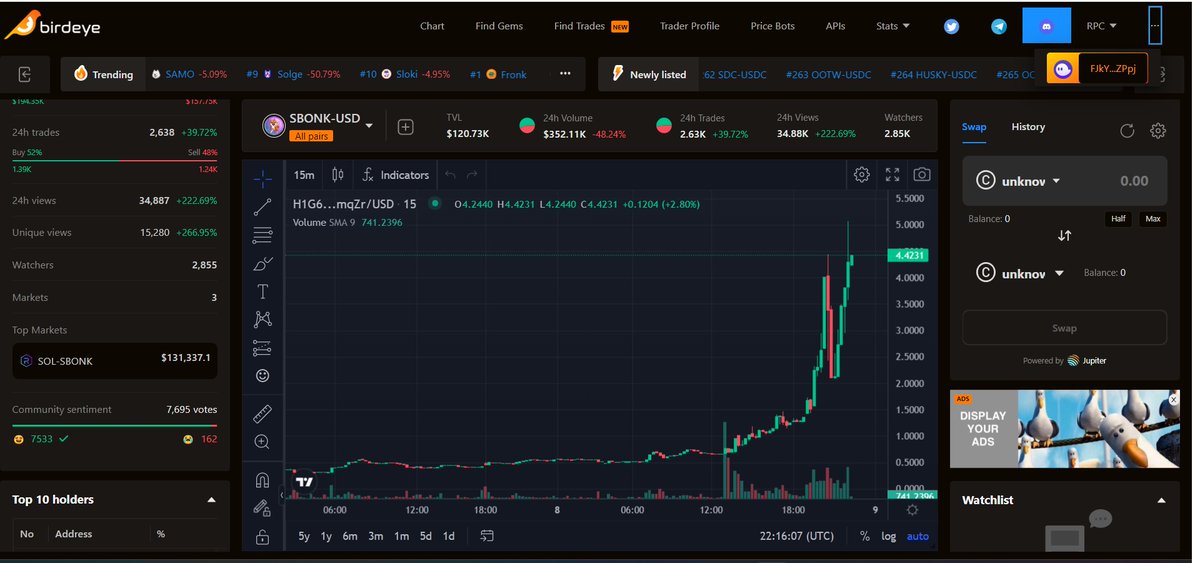Take a chart snapshot with camera icon
Viewport: 1200px width, 563px height.
click(922, 175)
